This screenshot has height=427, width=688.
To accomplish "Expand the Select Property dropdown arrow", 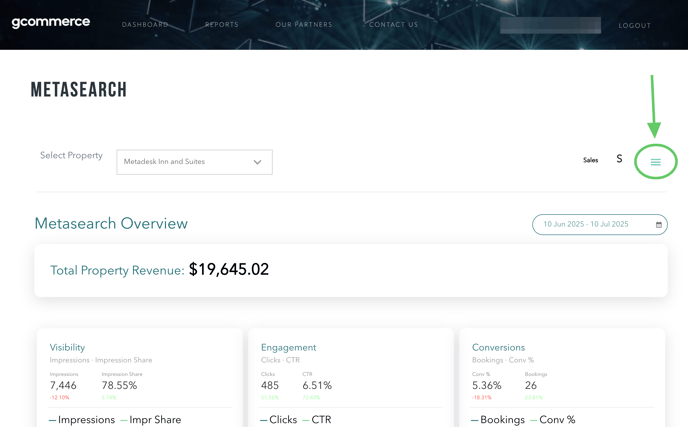I will 257,162.
